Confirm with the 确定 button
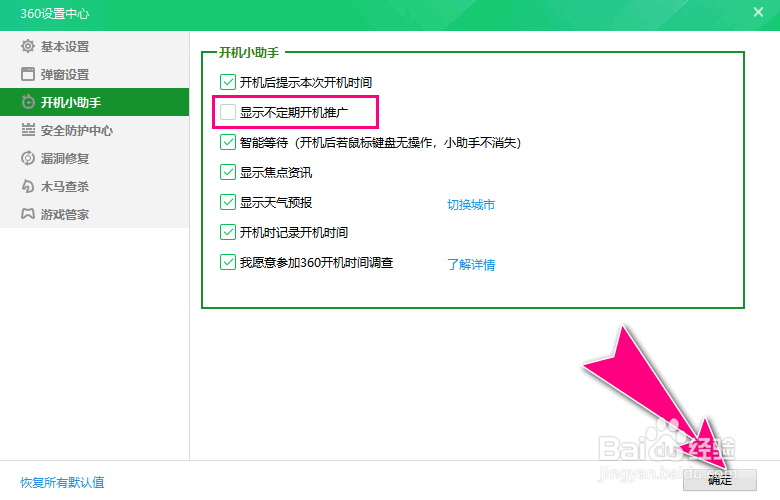 719,480
